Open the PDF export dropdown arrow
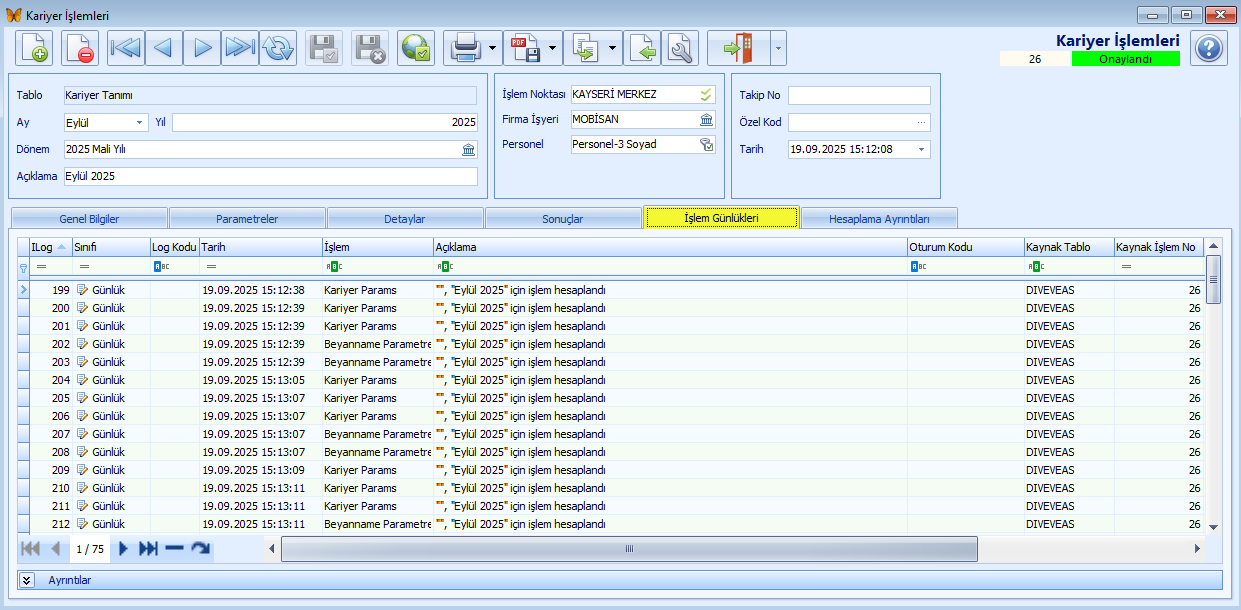The width and height of the screenshot is (1241, 610). coord(552,48)
